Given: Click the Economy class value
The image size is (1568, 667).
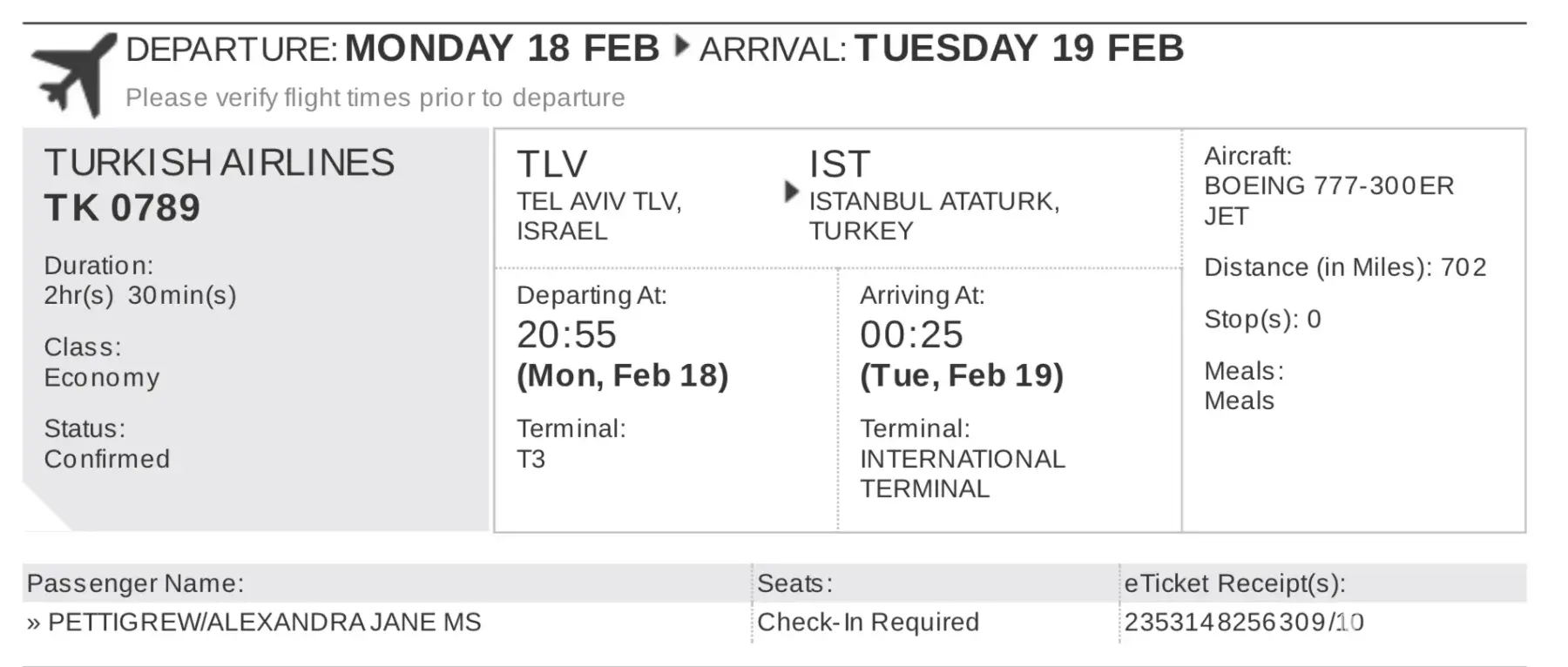Looking at the screenshot, I should click(x=102, y=378).
